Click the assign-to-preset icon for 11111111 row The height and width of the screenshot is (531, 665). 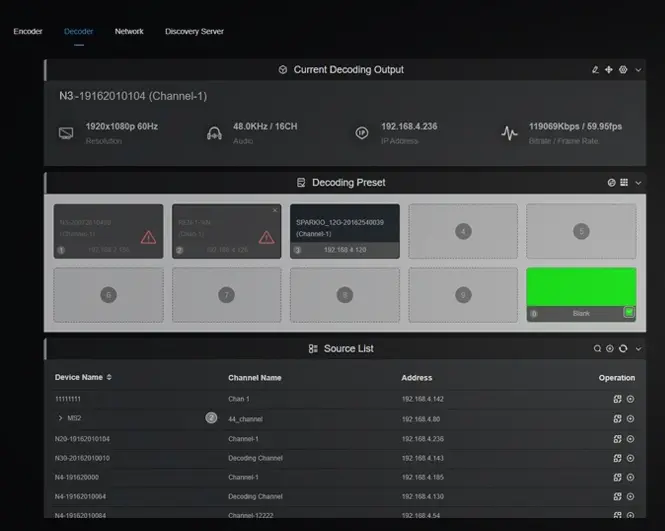618,399
